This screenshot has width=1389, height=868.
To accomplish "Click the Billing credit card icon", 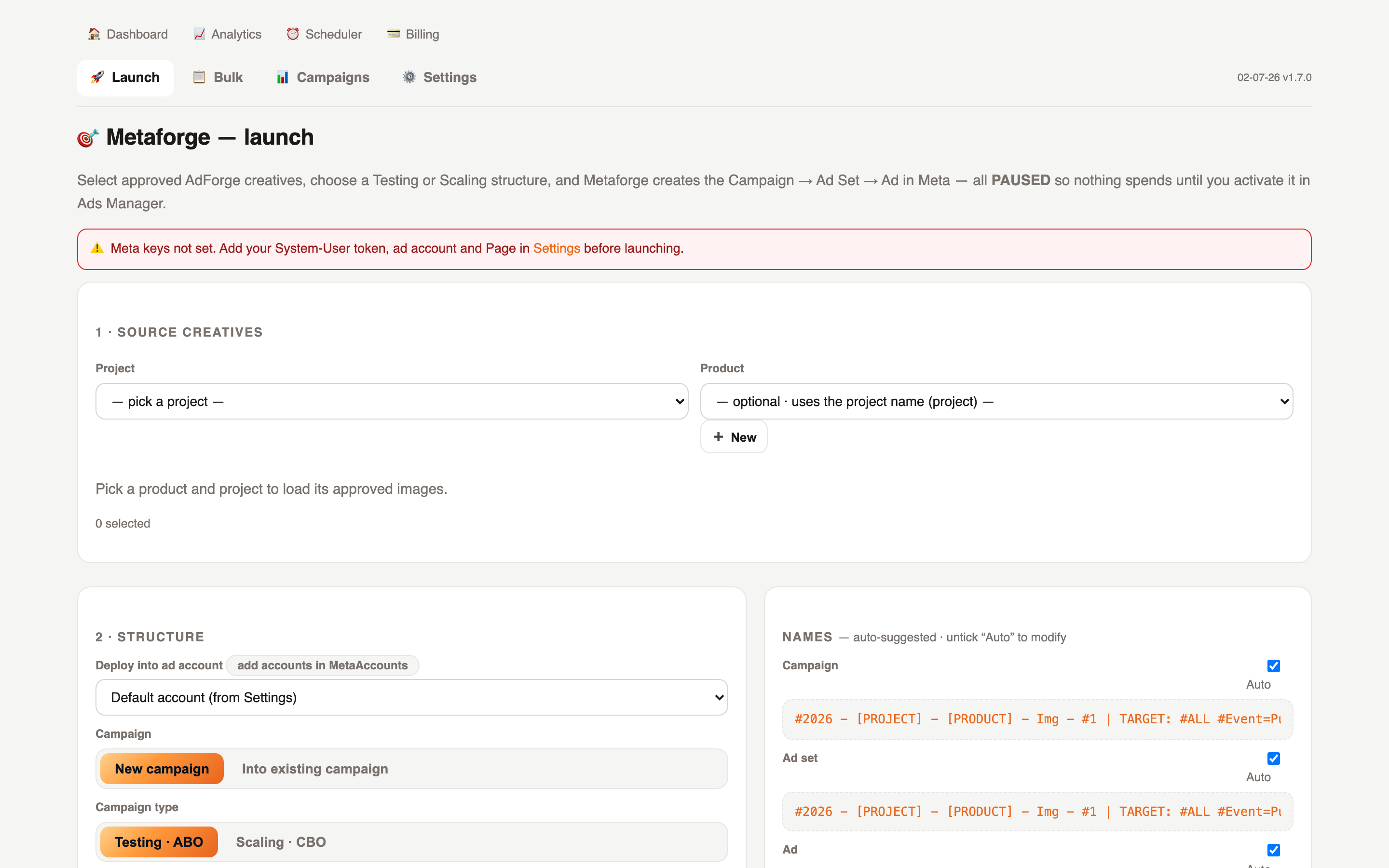I will coord(393,34).
